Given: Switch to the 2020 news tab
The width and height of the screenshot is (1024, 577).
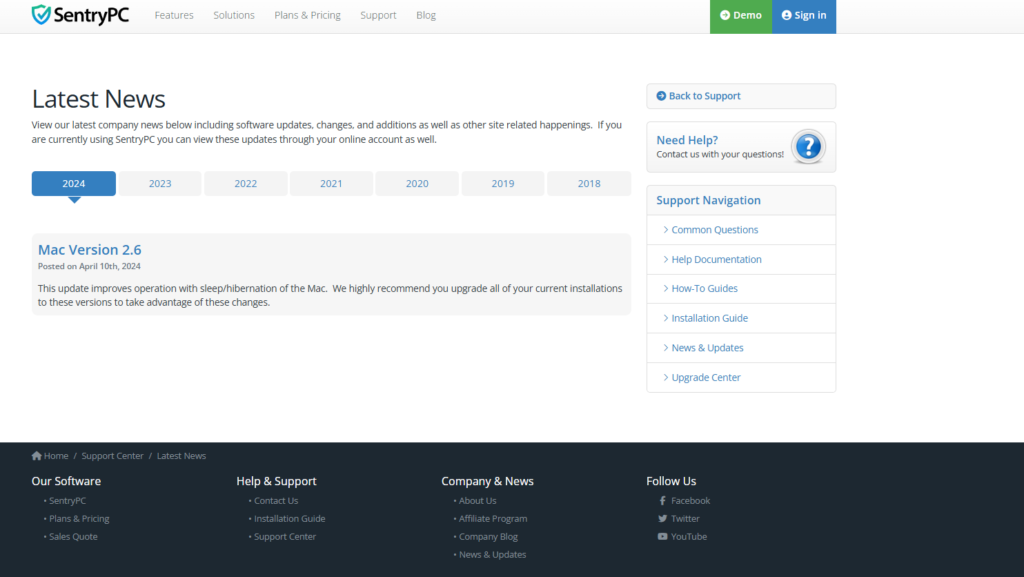Looking at the screenshot, I should [417, 183].
